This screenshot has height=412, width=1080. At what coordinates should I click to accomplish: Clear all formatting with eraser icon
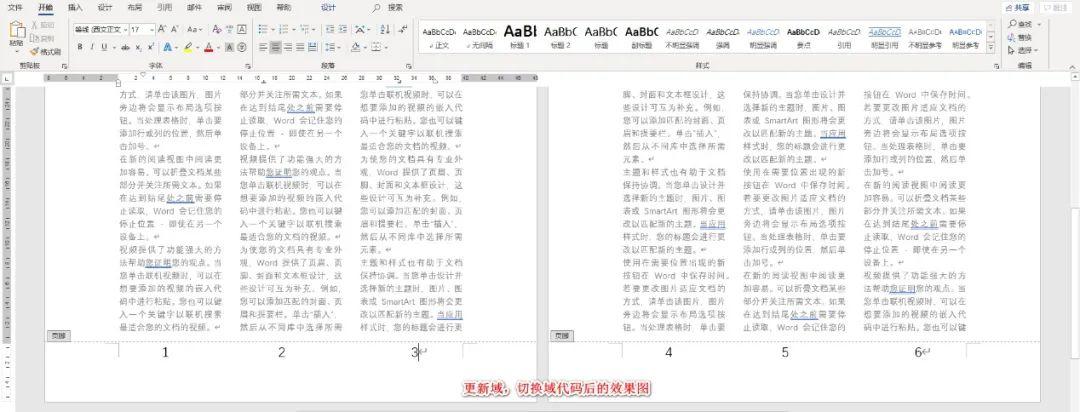217,30
